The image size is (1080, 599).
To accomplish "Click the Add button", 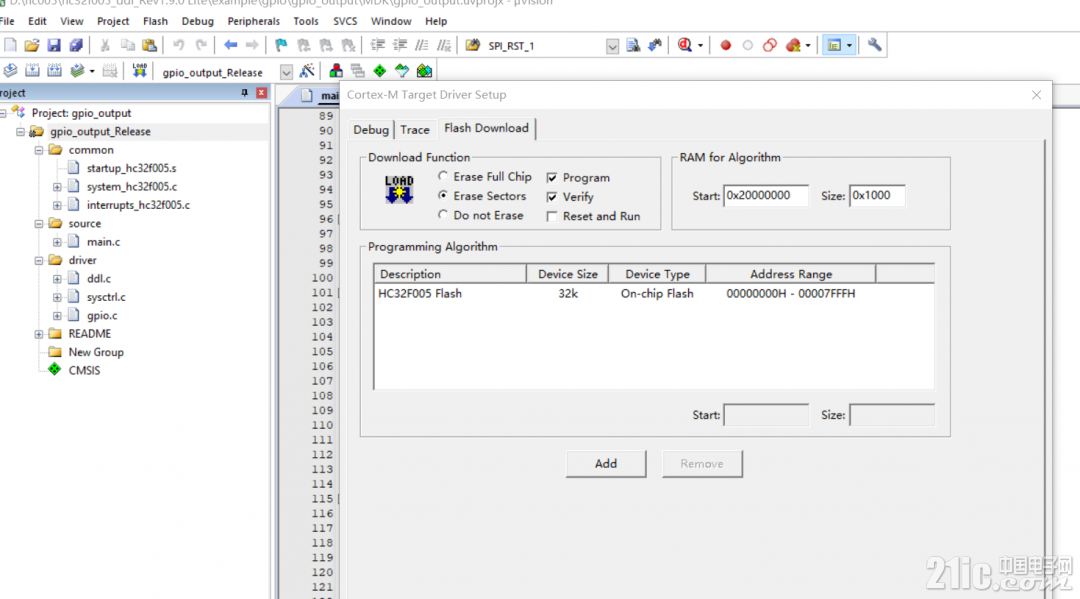I will coord(606,464).
